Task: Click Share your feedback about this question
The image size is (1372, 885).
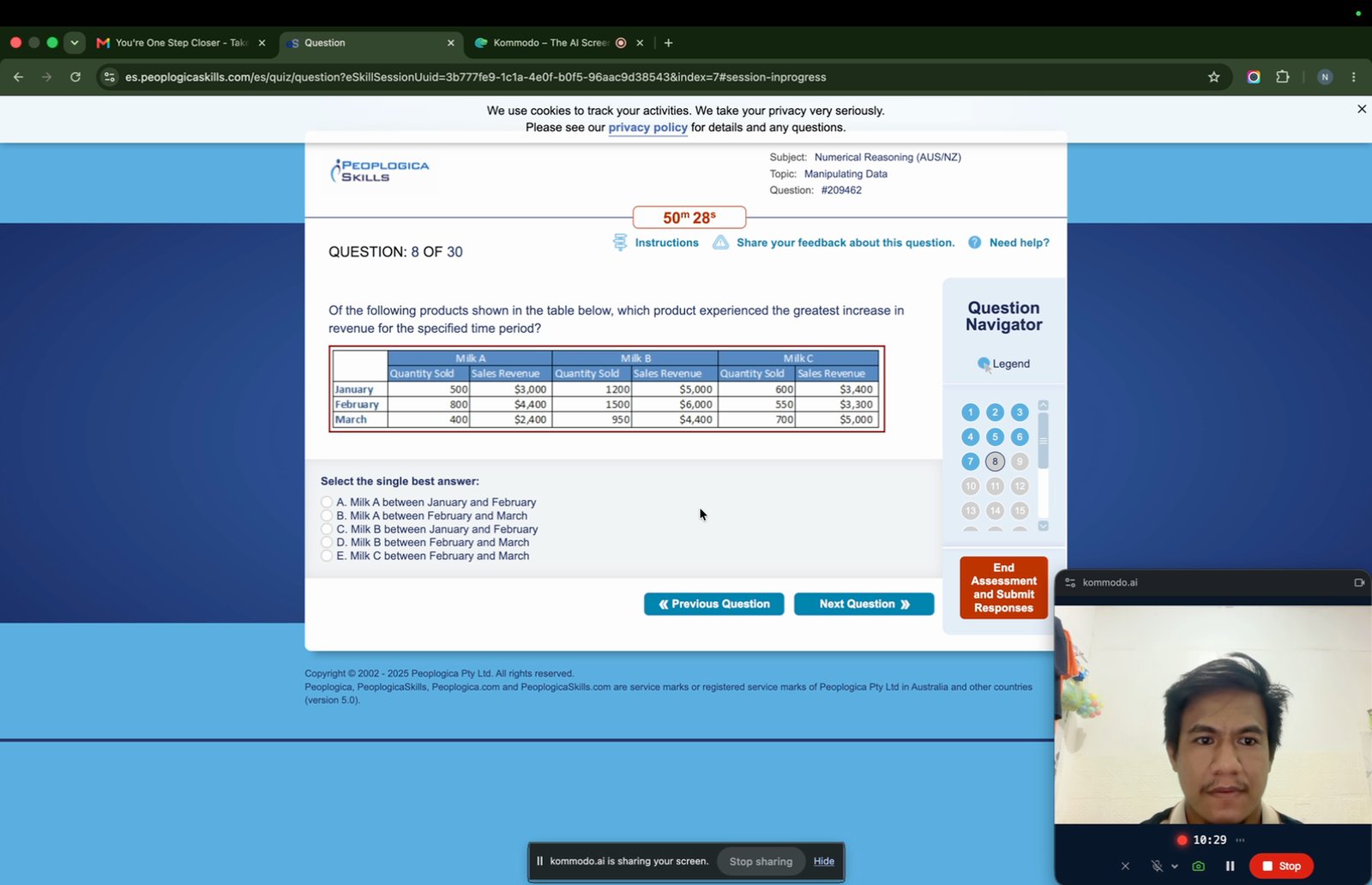Action: click(x=845, y=243)
